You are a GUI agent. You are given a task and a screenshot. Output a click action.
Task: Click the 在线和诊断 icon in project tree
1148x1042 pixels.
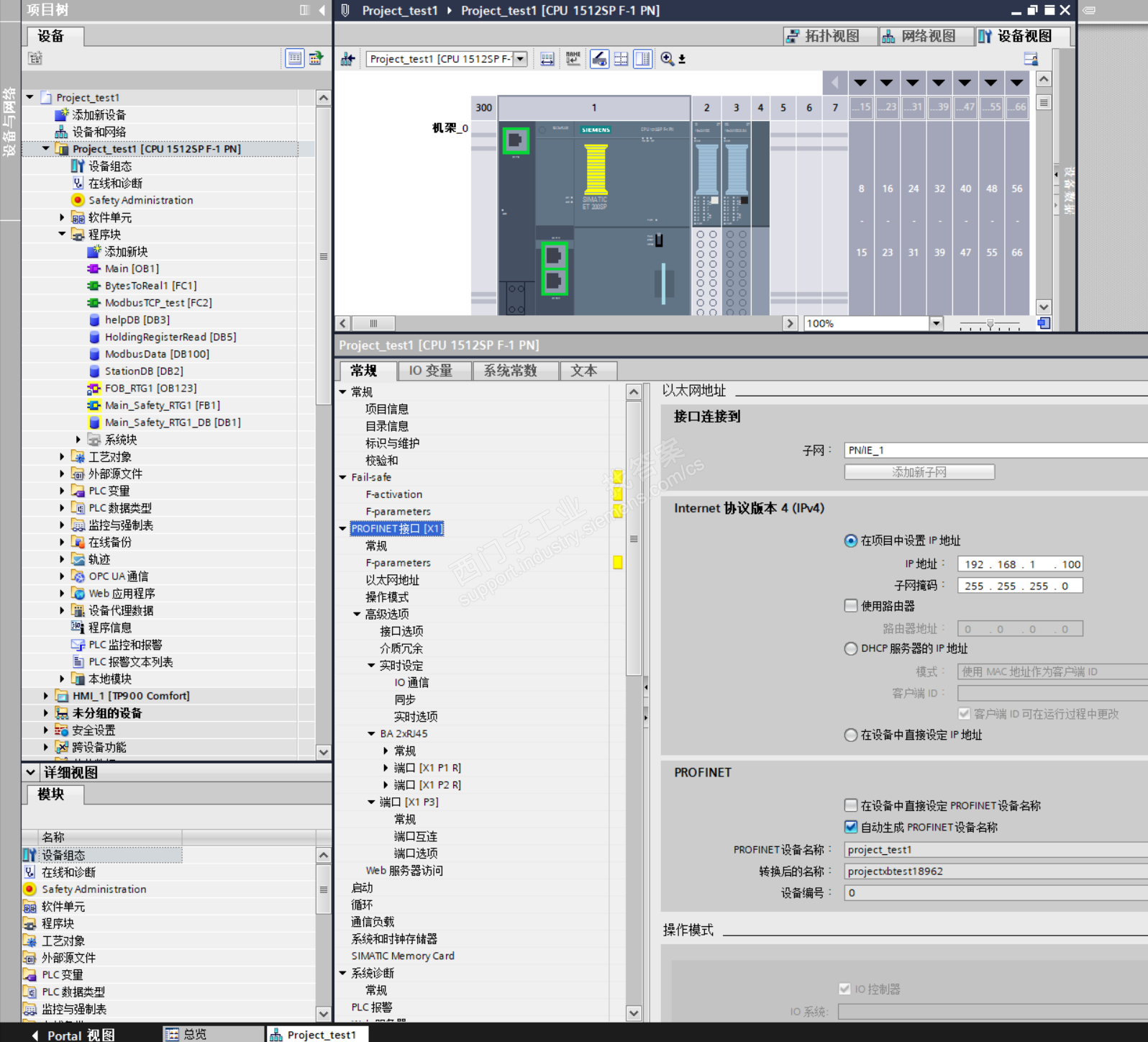[78, 184]
